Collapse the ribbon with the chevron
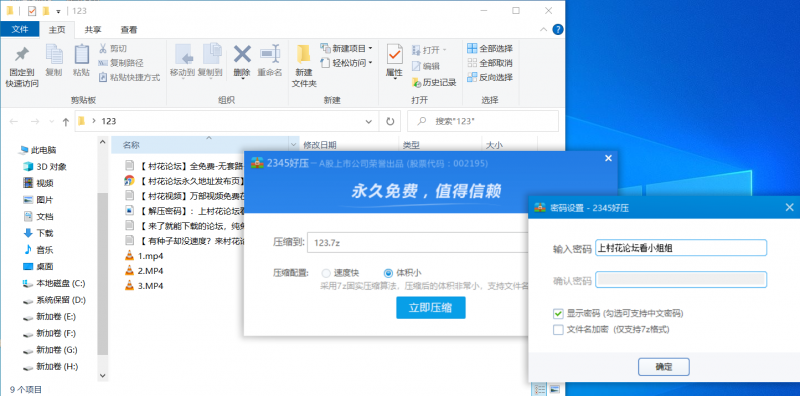The image size is (800, 396). coord(544,29)
